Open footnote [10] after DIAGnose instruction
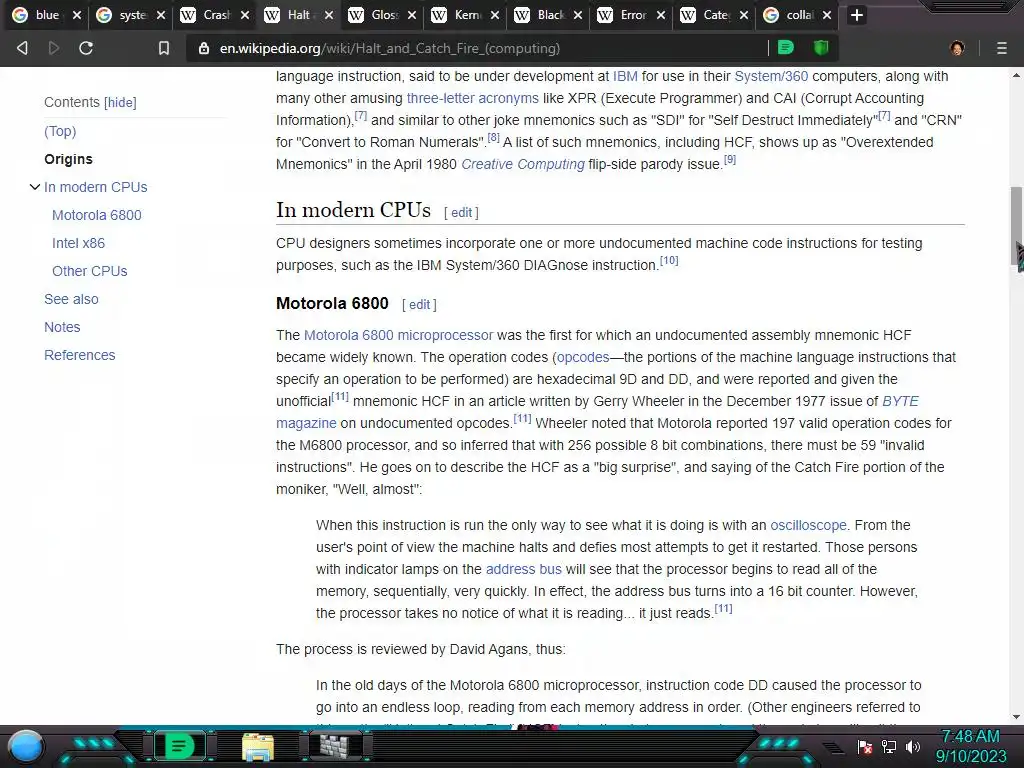The height and width of the screenshot is (768, 1024). (669, 261)
